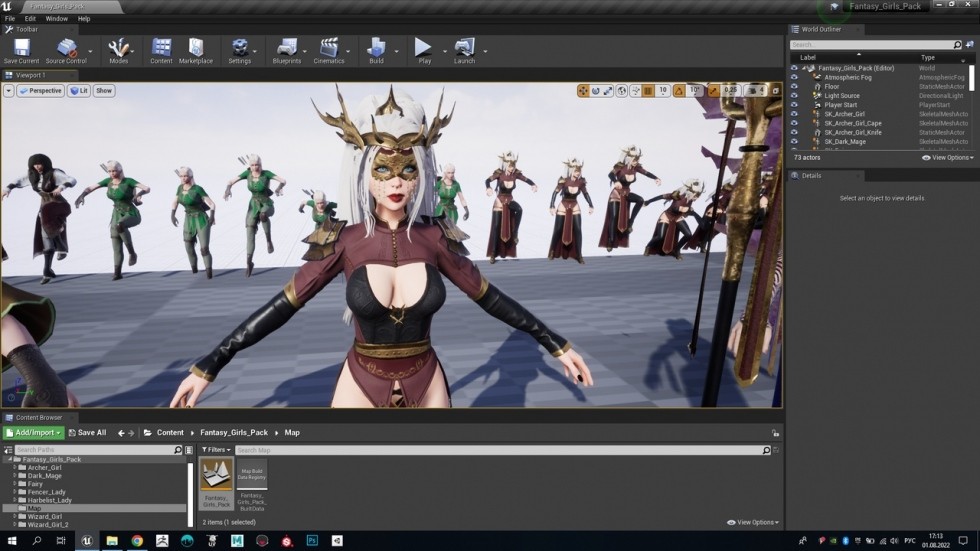Go back in Content Browser history

121,433
